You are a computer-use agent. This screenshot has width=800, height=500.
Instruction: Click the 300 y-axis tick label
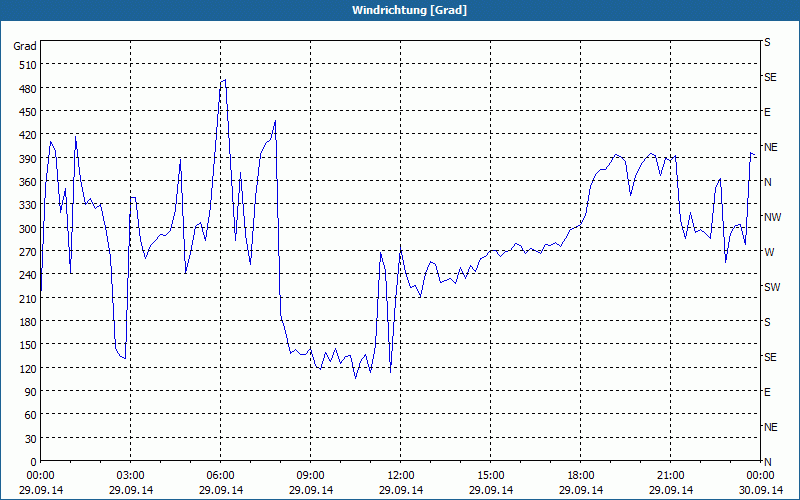click(x=28, y=229)
